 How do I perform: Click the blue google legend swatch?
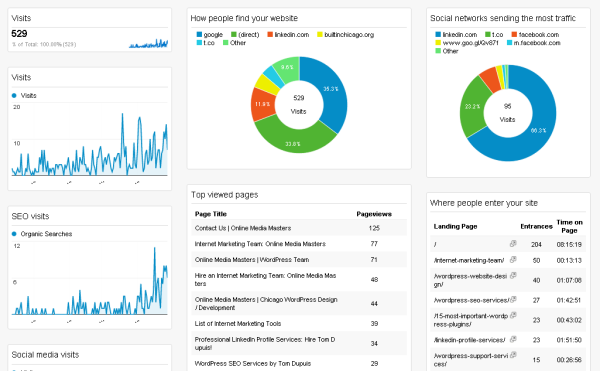pyautogui.click(x=199, y=34)
